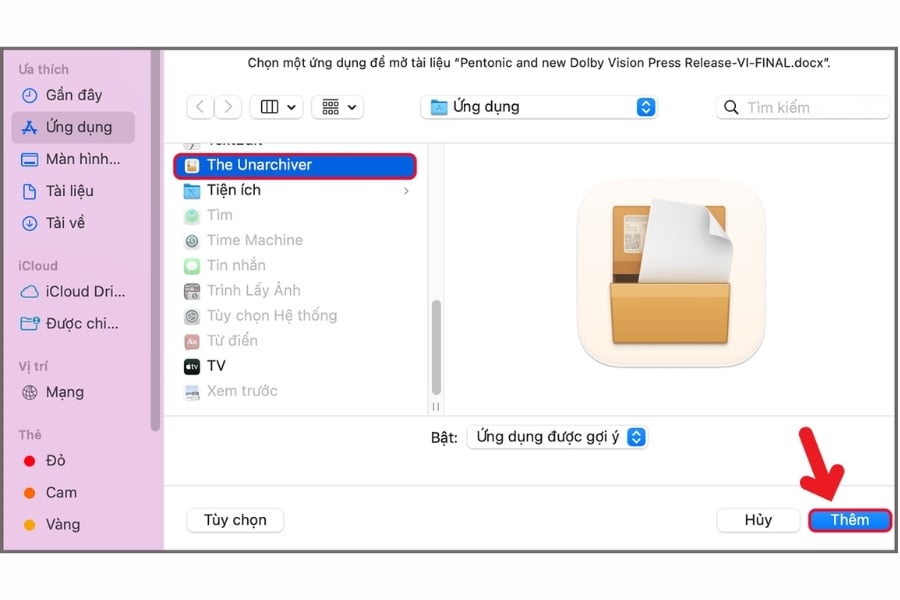The width and height of the screenshot is (900, 600).
Task: Select Tùy chọn Hệ thống app
Action: 271,316
